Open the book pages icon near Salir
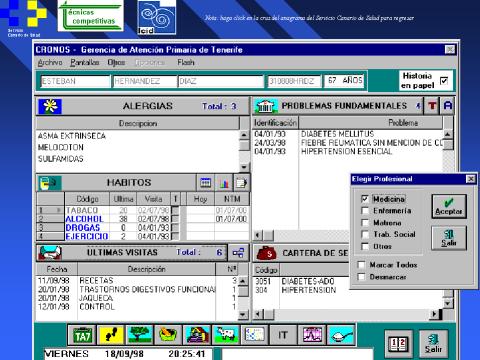Viewport: 480px width, 360px height. click(398, 344)
